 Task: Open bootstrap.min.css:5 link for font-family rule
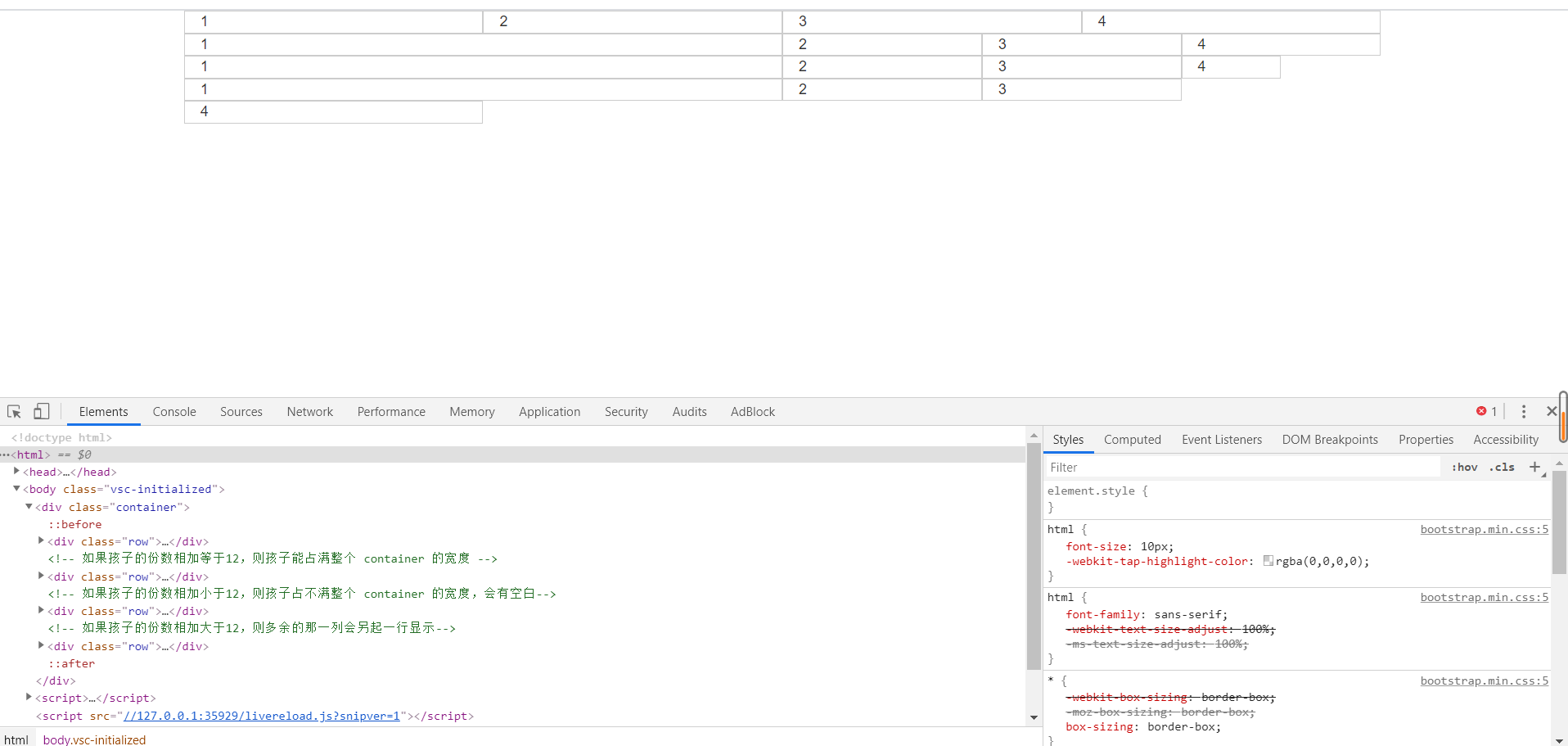(1484, 597)
